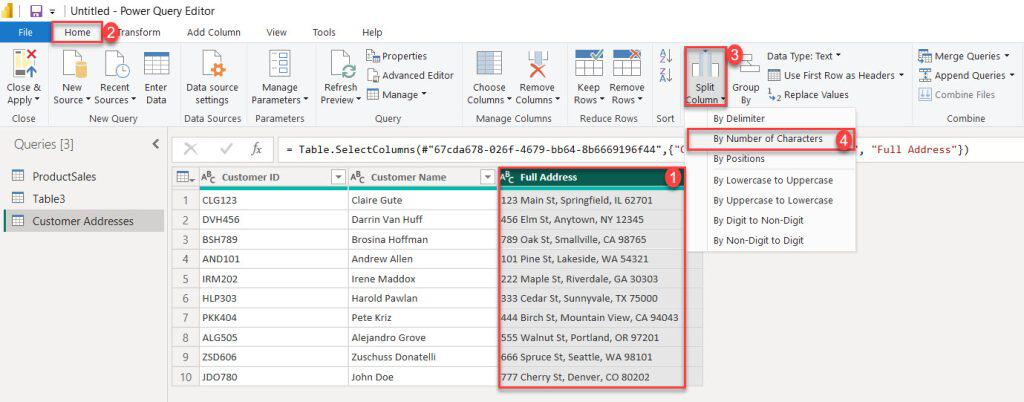
Task: Click Append Queries
Action: point(966,76)
